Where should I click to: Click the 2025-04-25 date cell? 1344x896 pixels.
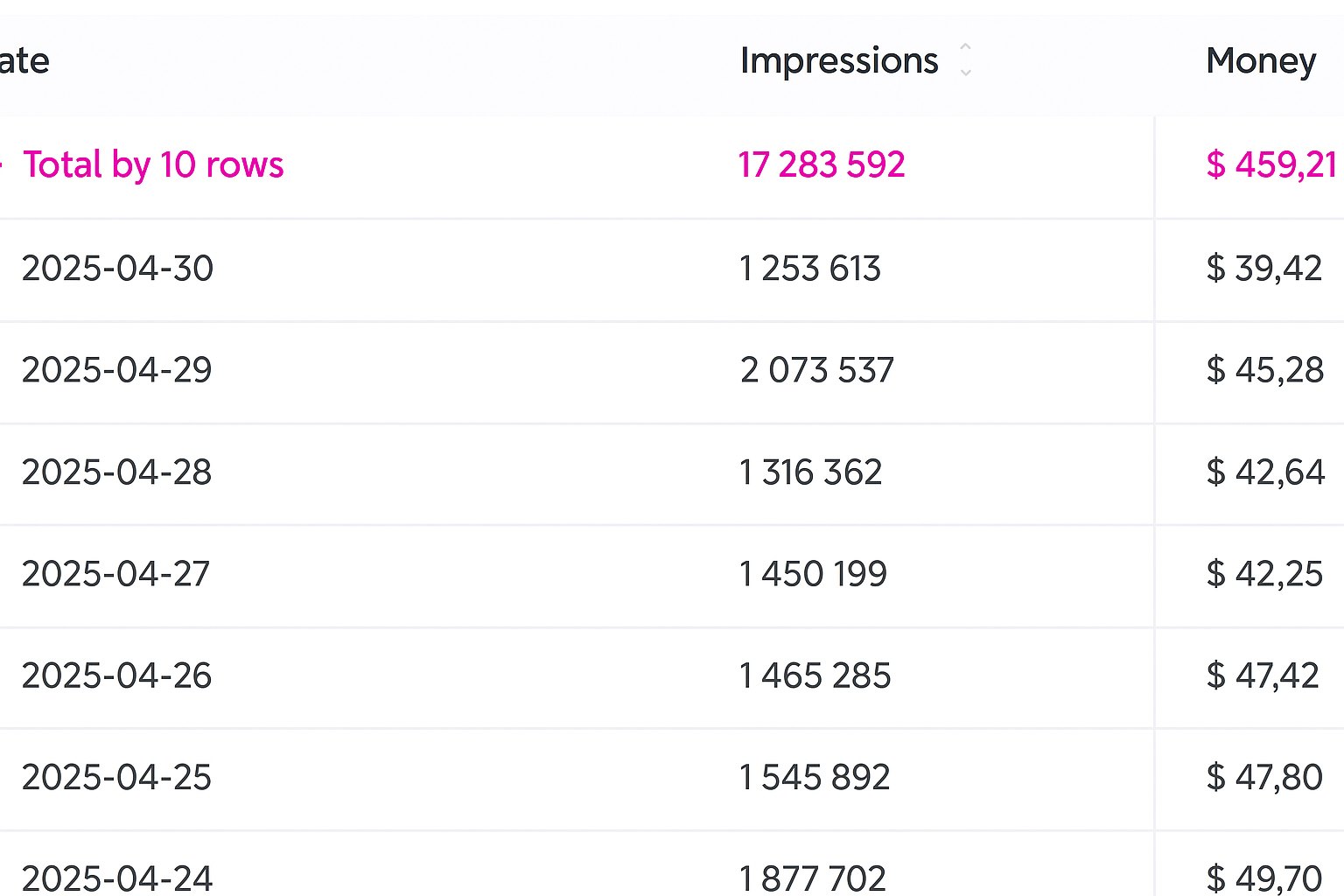(x=117, y=777)
